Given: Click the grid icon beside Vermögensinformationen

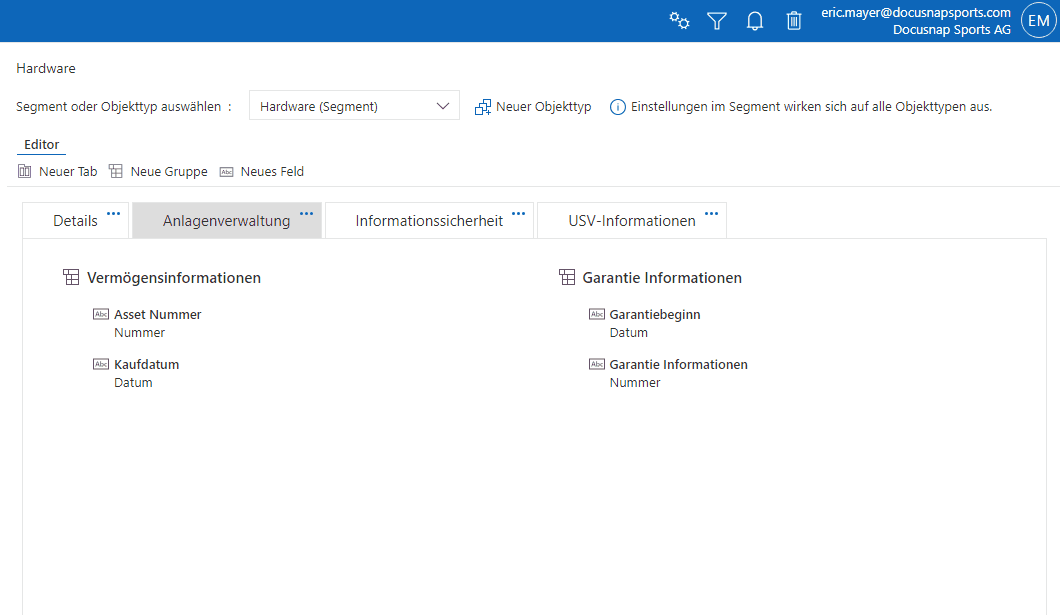Looking at the screenshot, I should 71,277.
